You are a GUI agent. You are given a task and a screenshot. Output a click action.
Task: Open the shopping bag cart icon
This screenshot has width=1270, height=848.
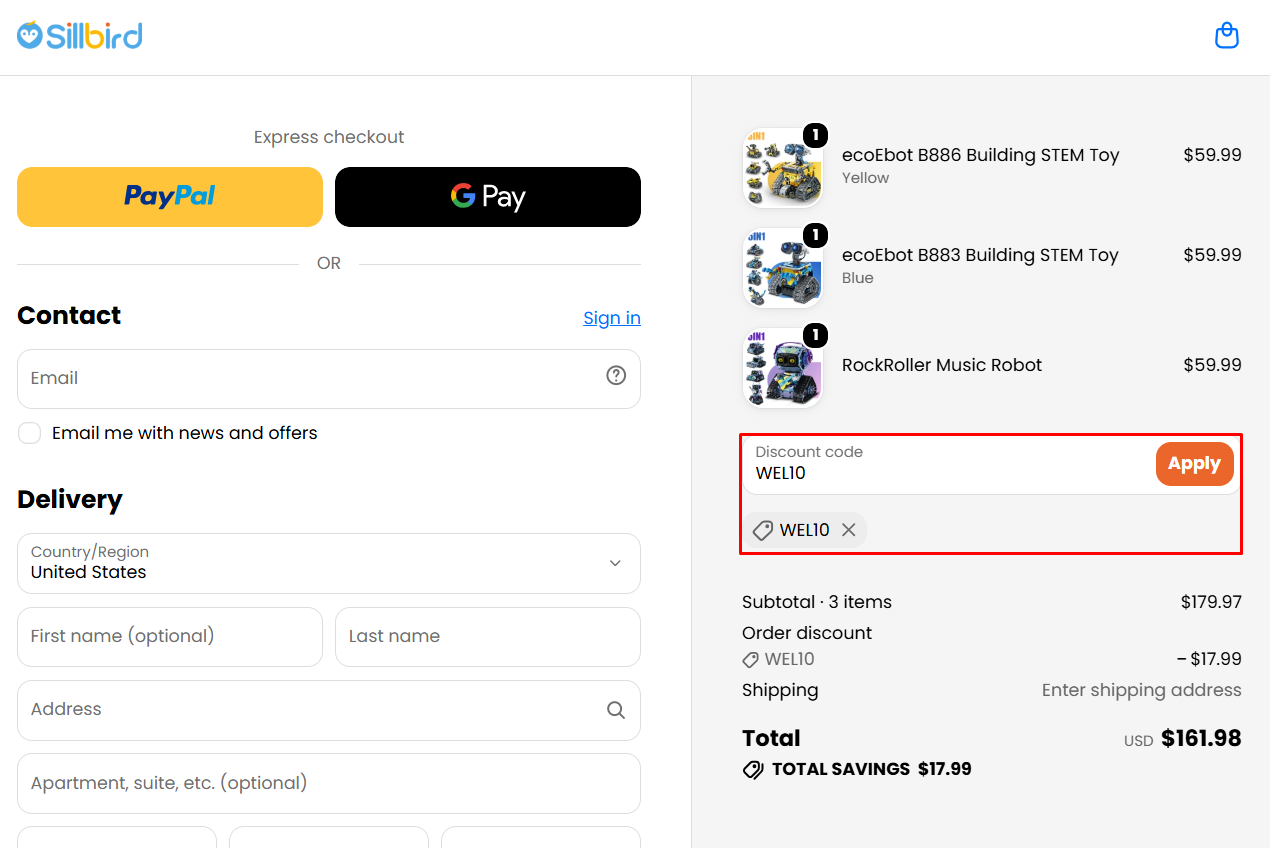1226,36
